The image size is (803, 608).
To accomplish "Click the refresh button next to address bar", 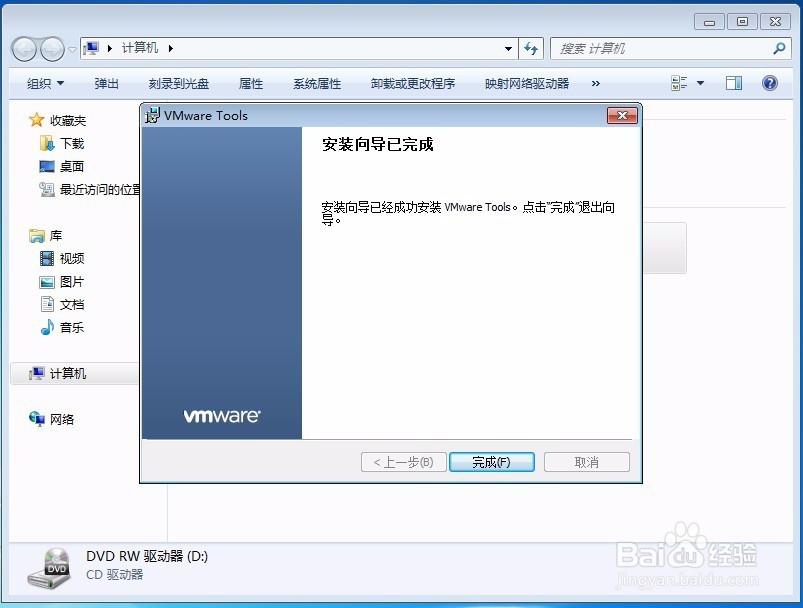I will coord(531,49).
